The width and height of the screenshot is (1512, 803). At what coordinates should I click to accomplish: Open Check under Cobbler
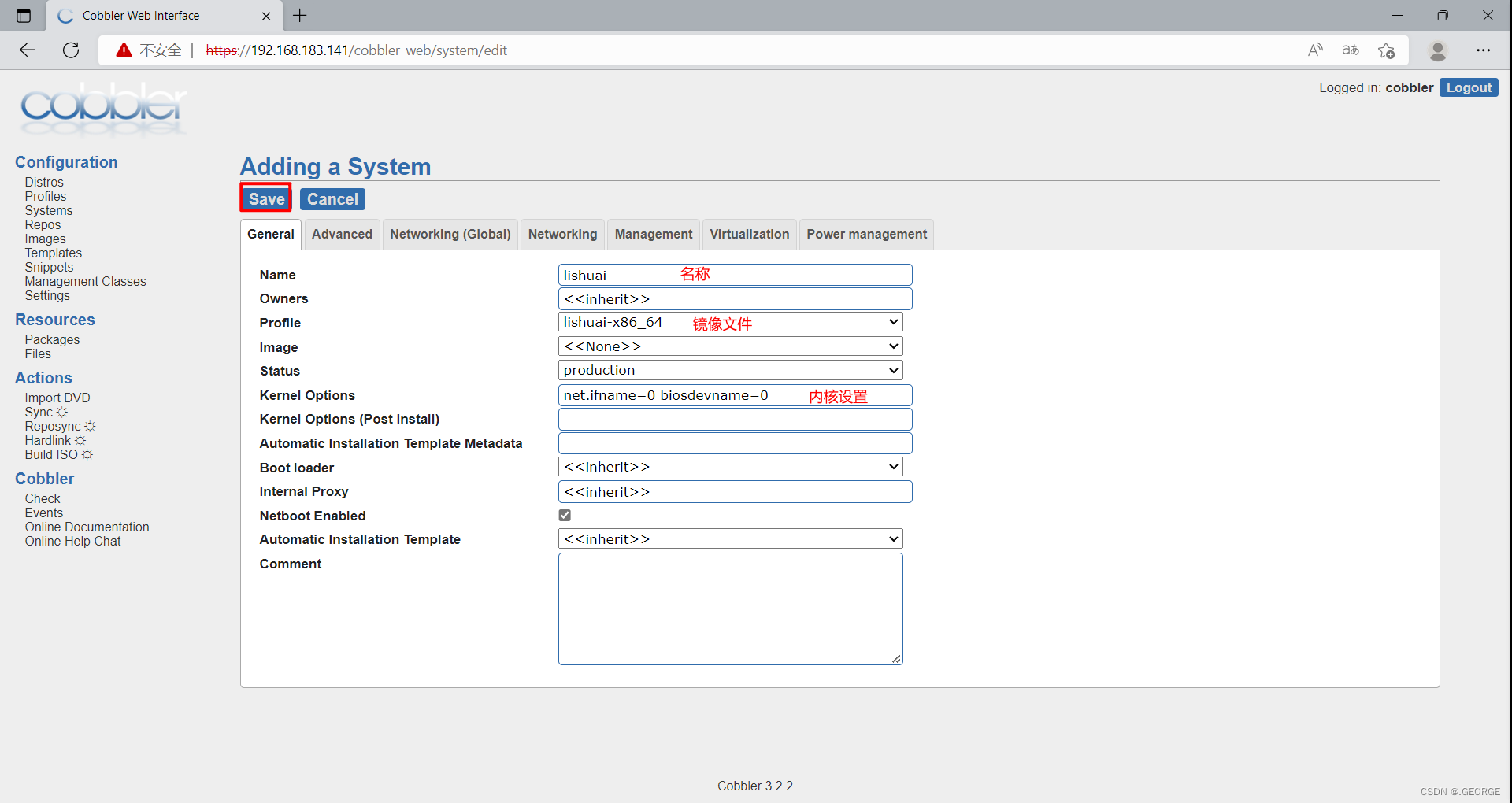click(43, 499)
